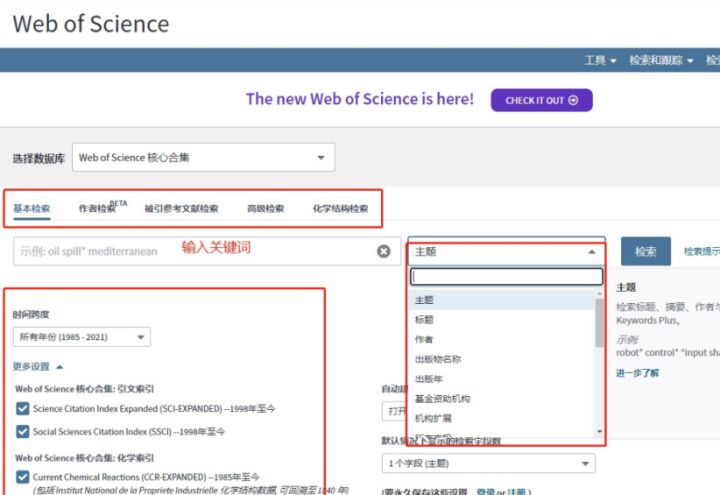Screen dimensions: 720x495
Task: Choose 出版物名称 option in field list
Action: pos(502,359)
